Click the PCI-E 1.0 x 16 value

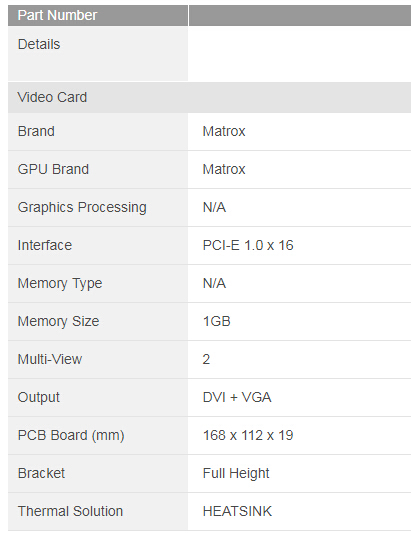tap(248, 245)
